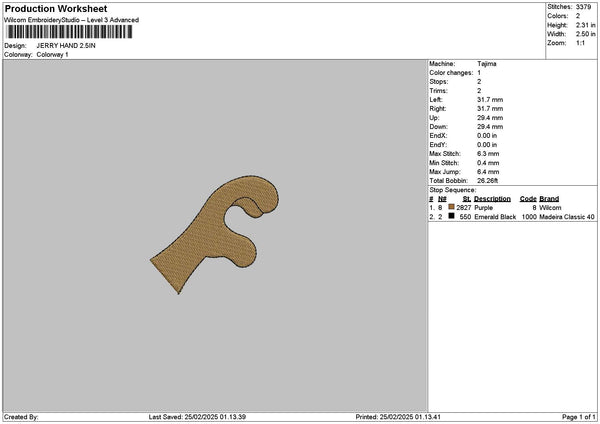Click the Zoom 1:1 value
Screen dimensions: 600x424
583,43
